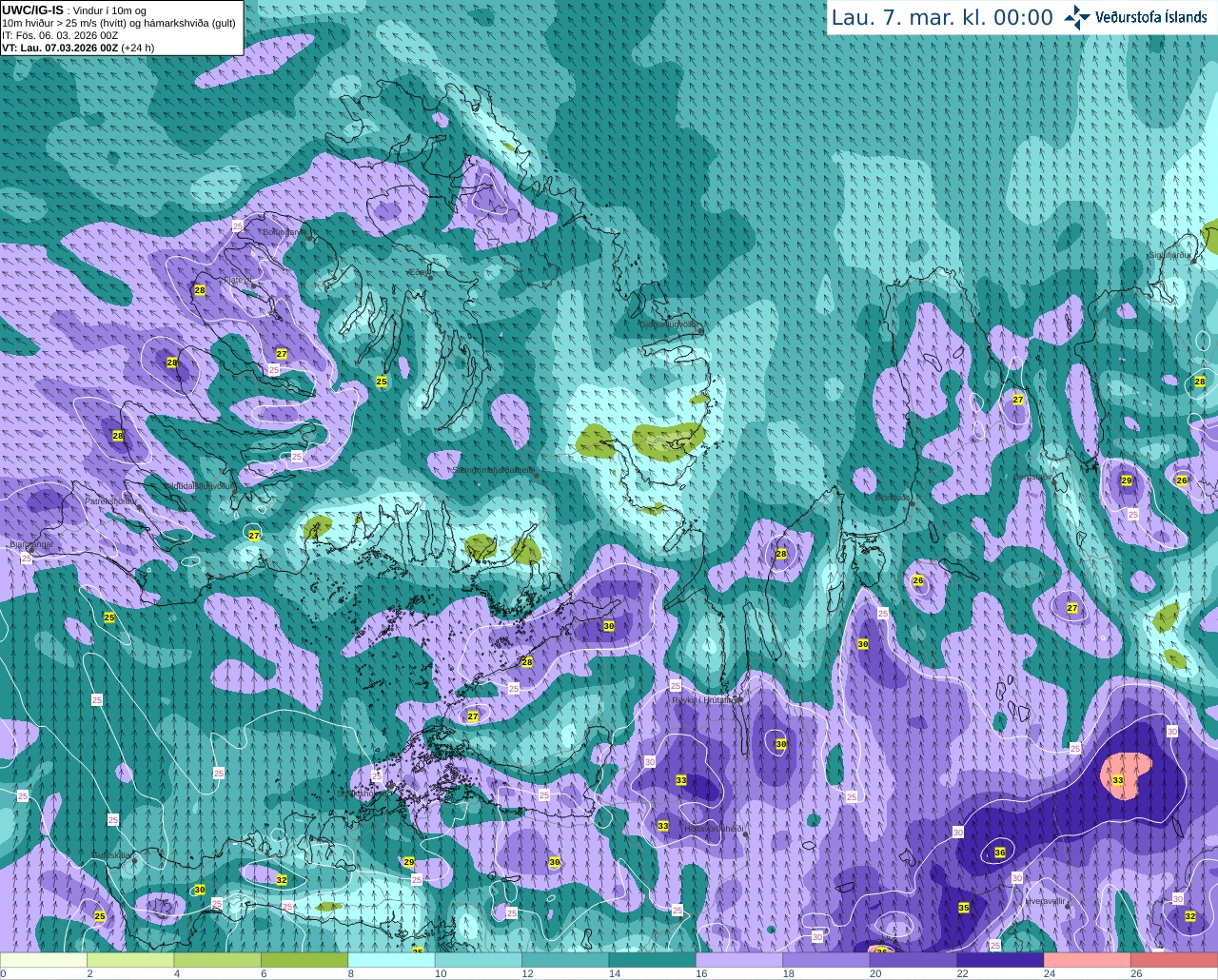Image resolution: width=1218 pixels, height=980 pixels.
Task: Click the yellow 35 gust marker
Action: click(x=964, y=908)
